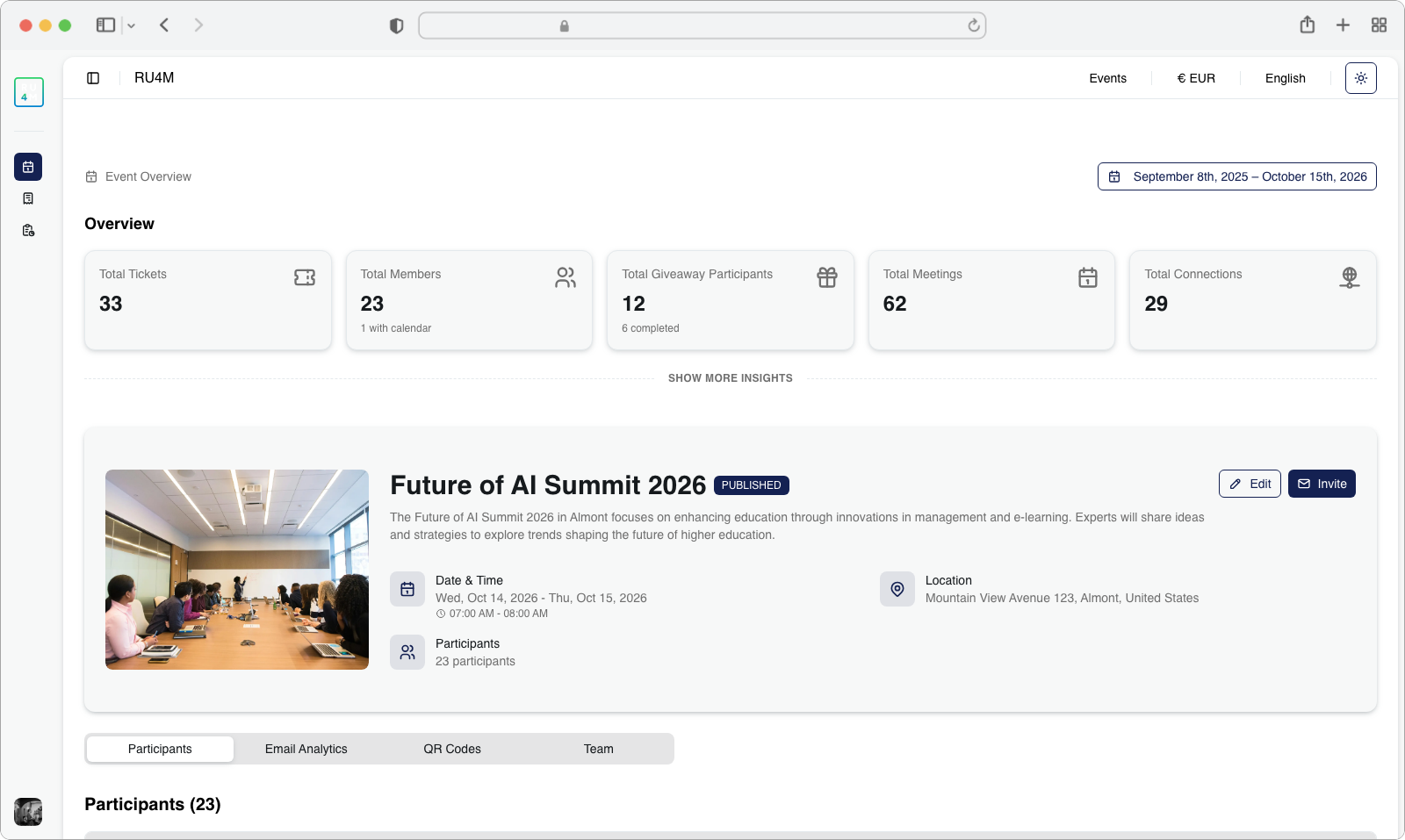The image size is (1405, 840).
Task: Click the Invite button
Action: 1322,484
